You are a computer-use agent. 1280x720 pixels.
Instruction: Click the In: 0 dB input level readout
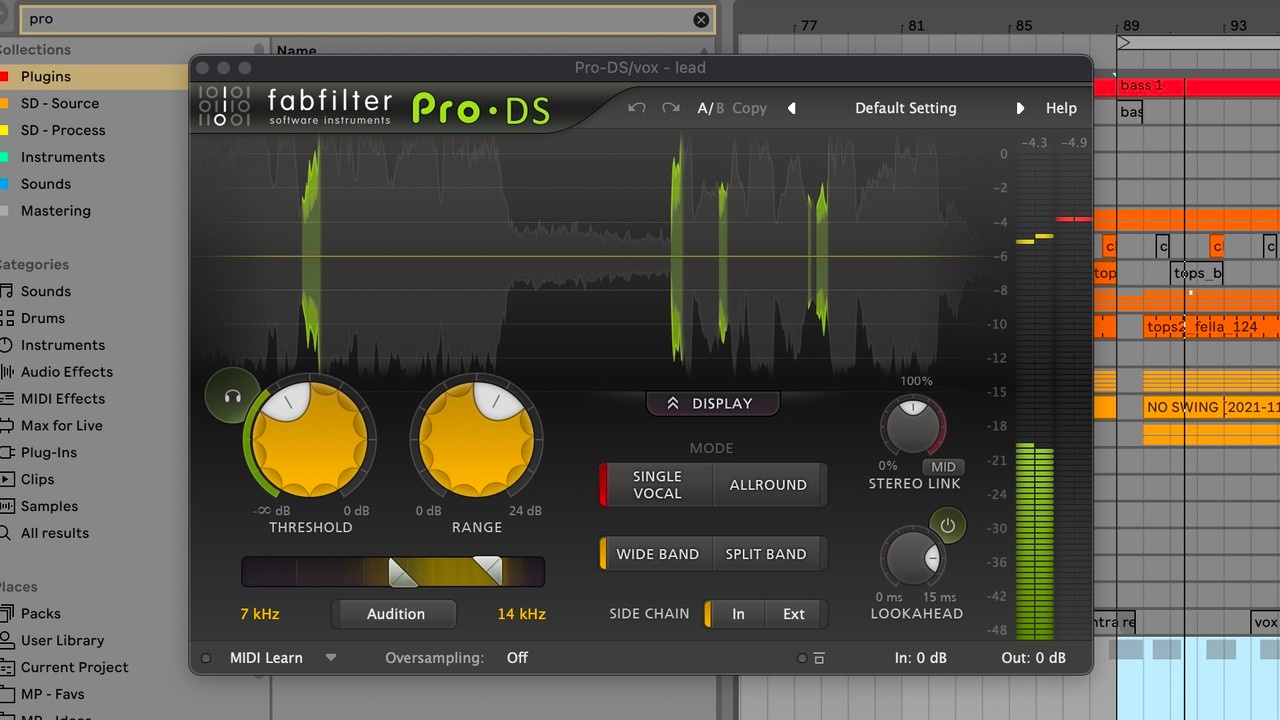921,658
